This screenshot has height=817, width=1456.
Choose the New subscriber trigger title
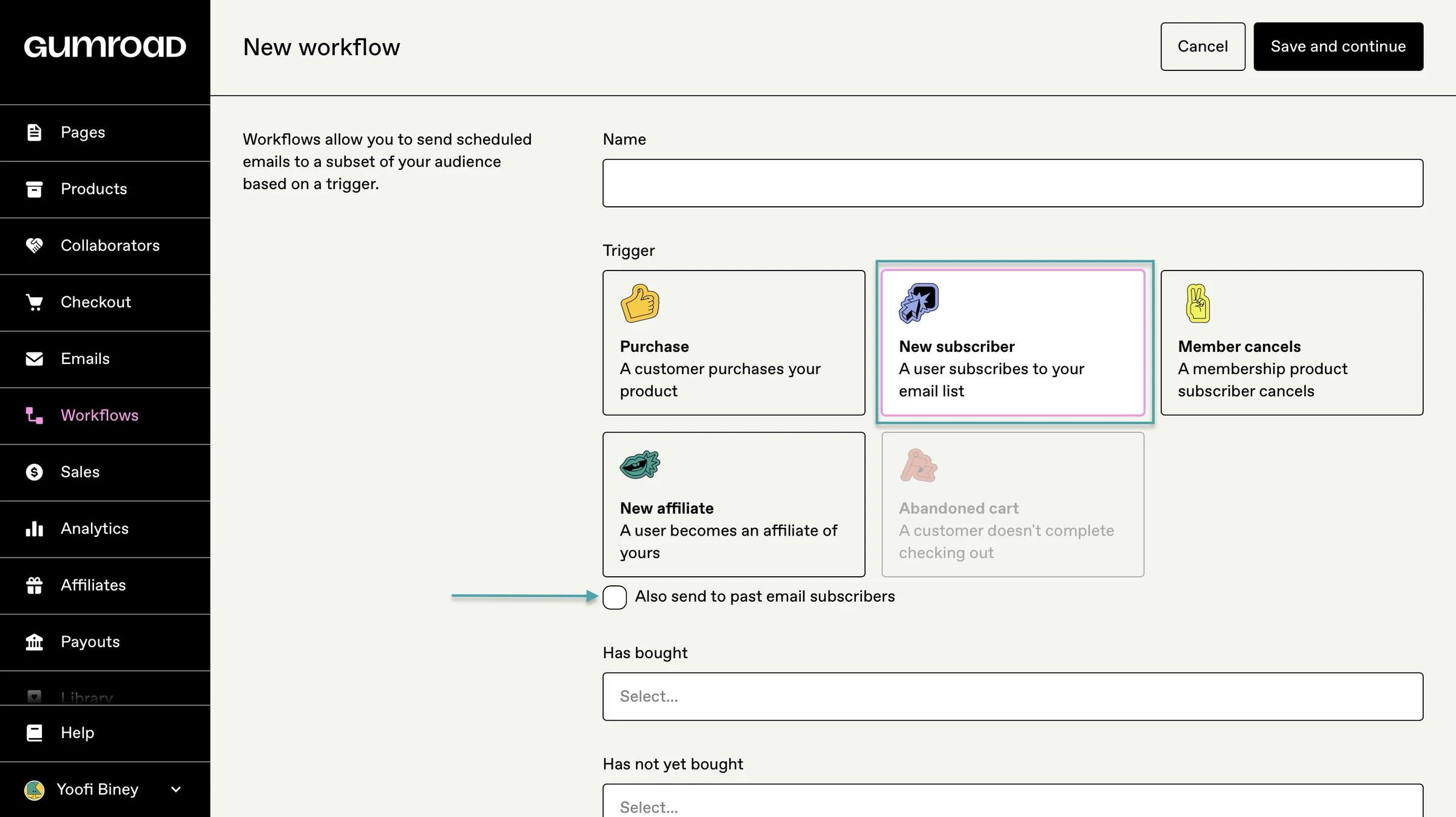click(x=957, y=346)
